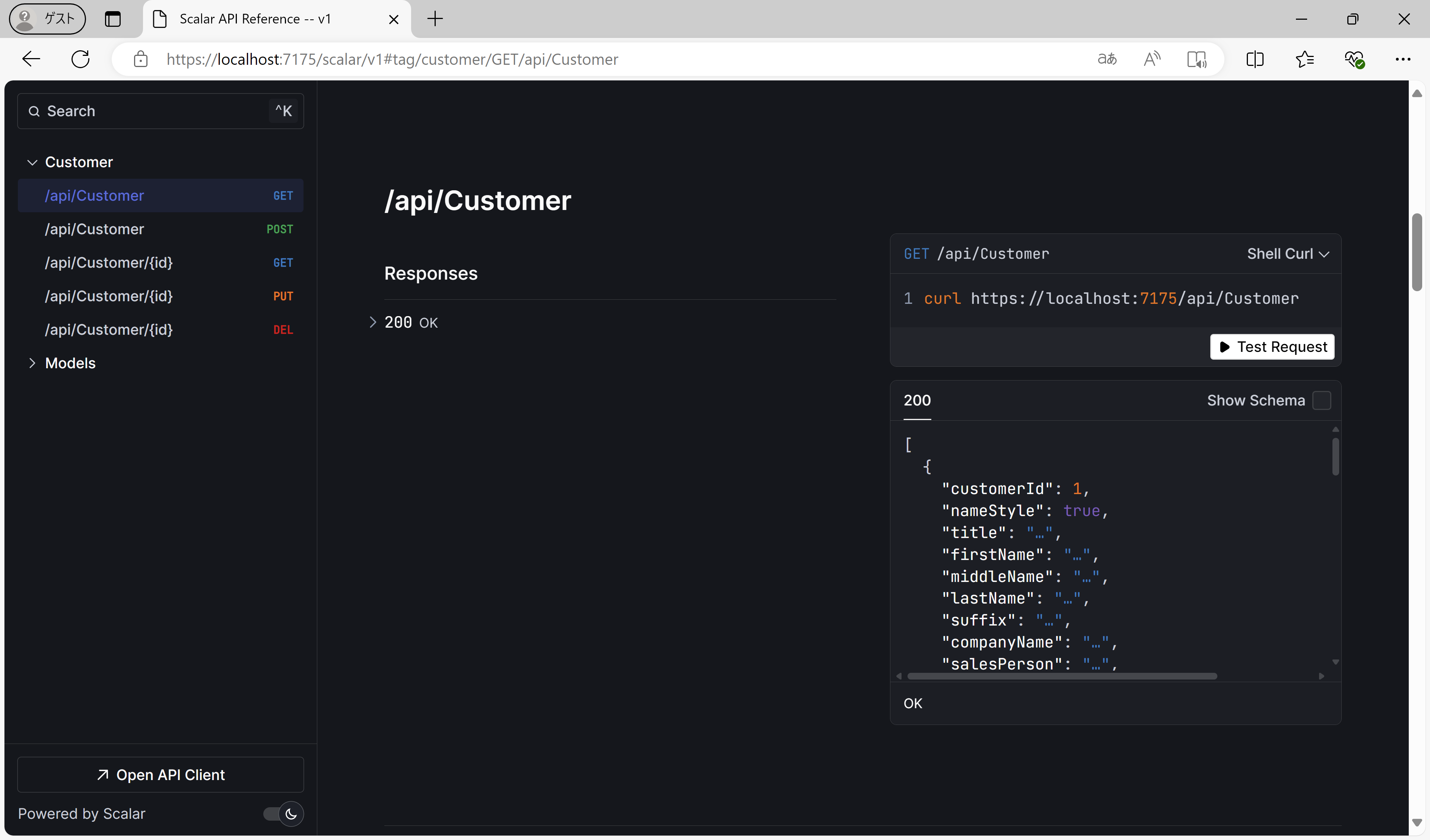The width and height of the screenshot is (1430, 840).
Task: Click the page vertical scrollbar thumb
Action: pyautogui.click(x=1417, y=252)
